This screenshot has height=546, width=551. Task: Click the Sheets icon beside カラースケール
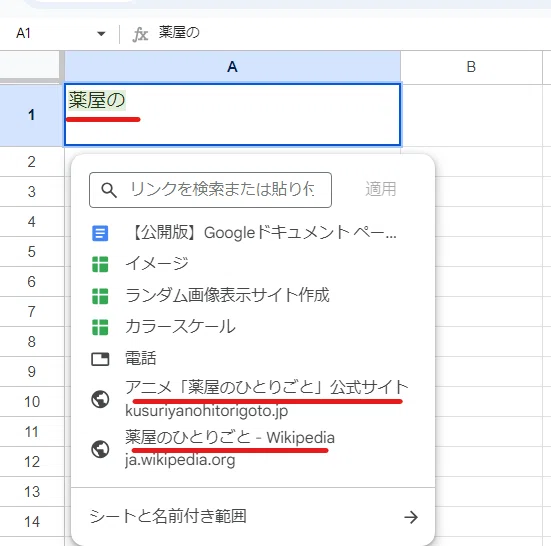click(100, 327)
